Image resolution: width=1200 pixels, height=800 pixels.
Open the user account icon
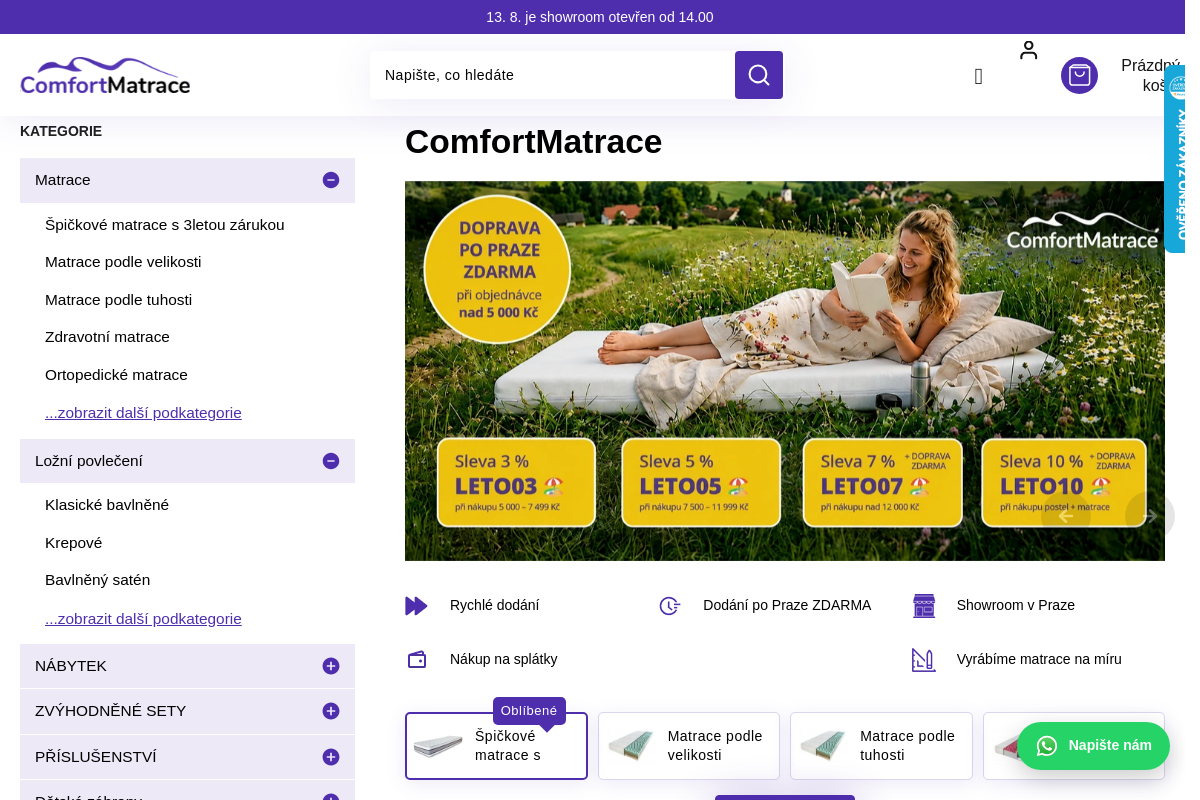tap(1028, 50)
